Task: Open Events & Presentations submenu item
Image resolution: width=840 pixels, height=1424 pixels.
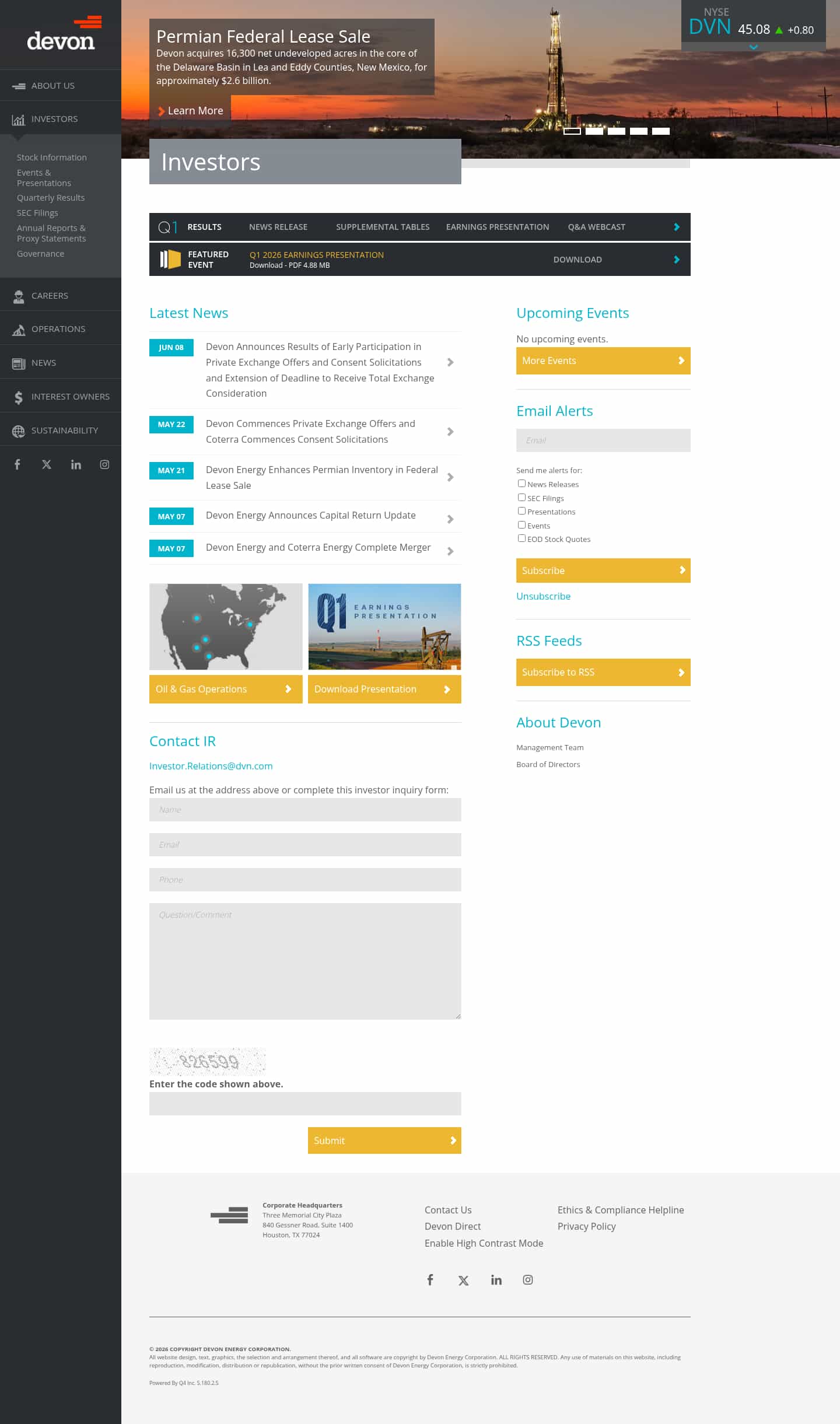Action: point(44,178)
